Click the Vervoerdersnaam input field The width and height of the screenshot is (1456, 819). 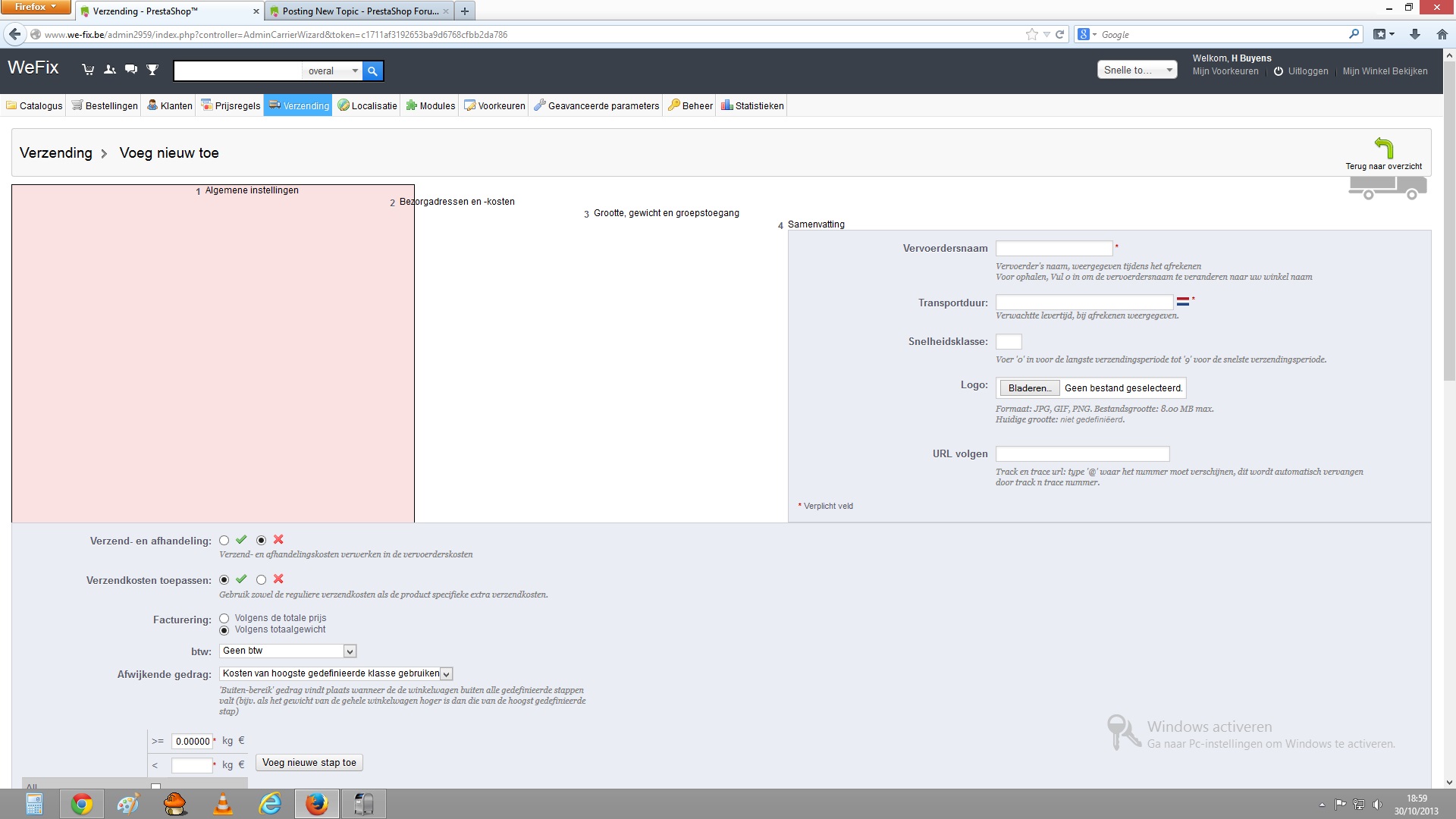tap(1053, 248)
